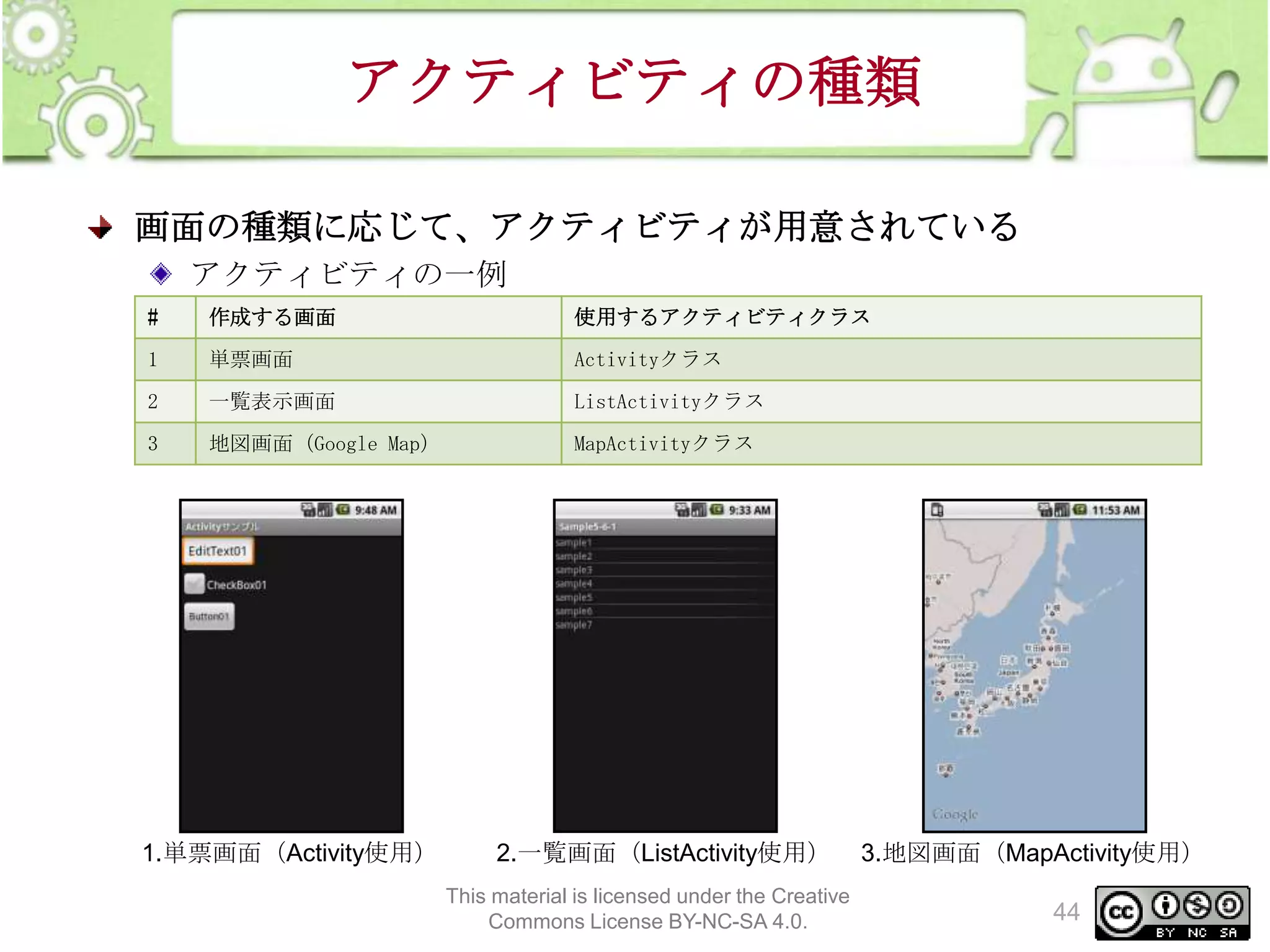Click the Activityクラス table cell
The width and height of the screenshot is (1270, 952).
pyautogui.click(x=881, y=359)
